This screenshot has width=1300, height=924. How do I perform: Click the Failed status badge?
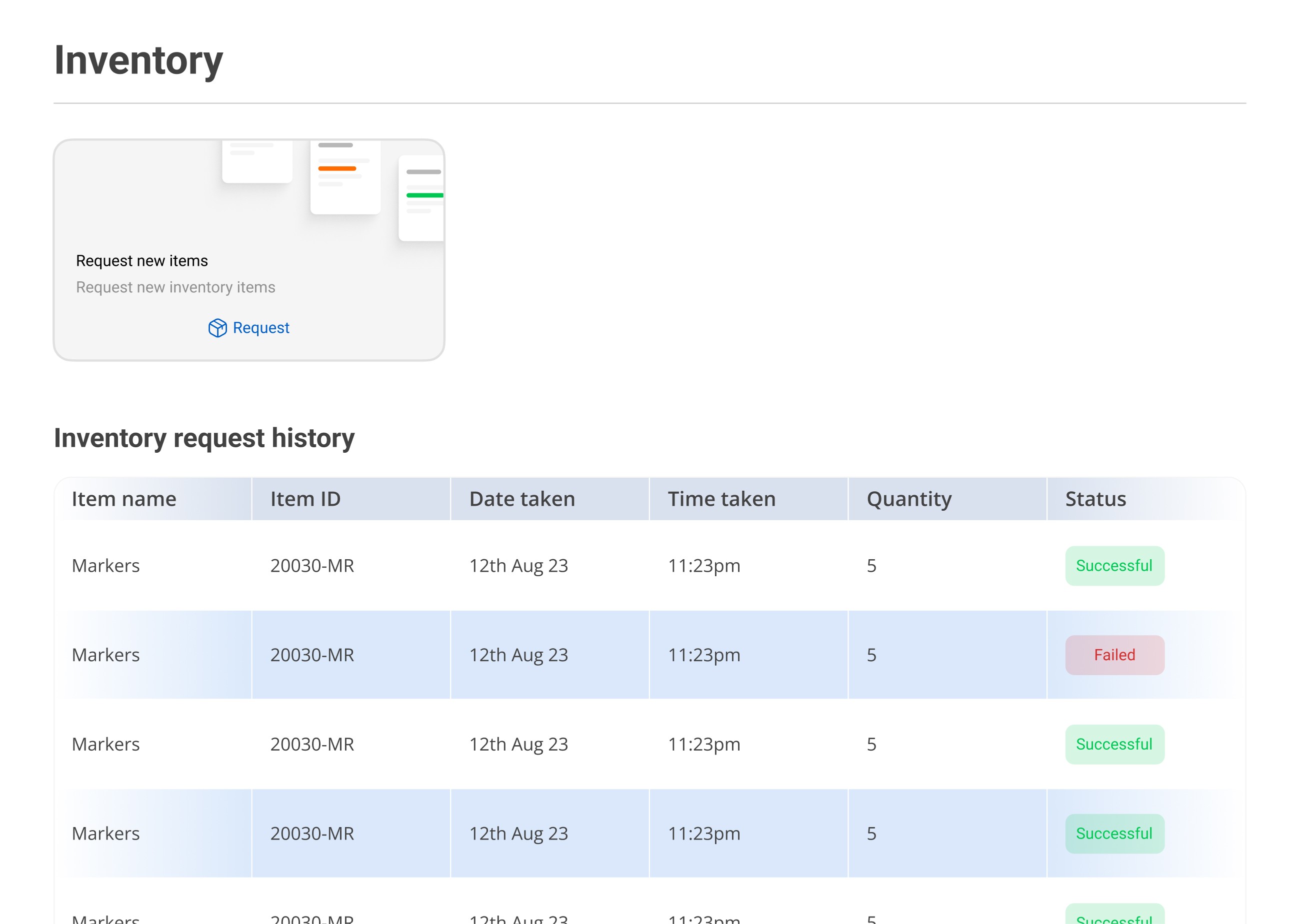1114,655
